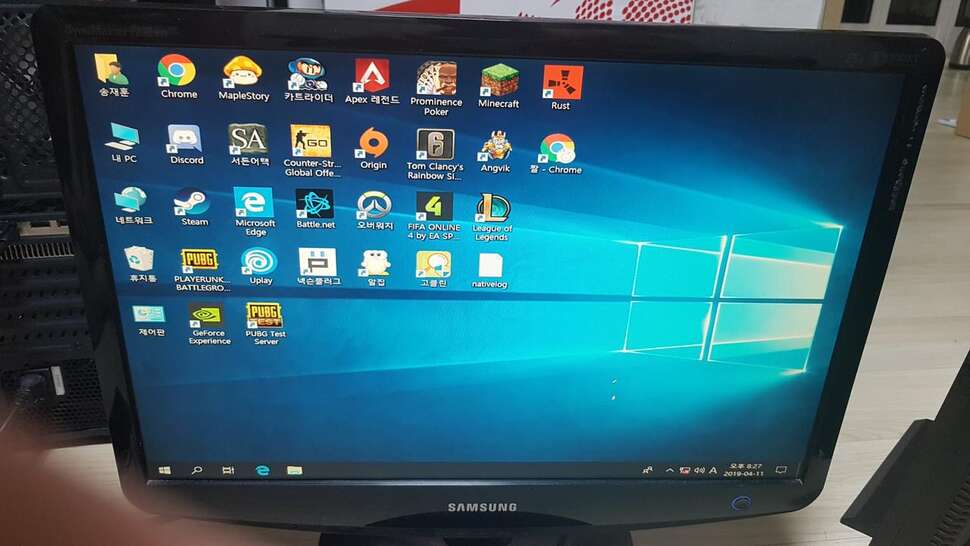Image resolution: width=970 pixels, height=546 pixels.
Task: Select the PUBG Test Server icon
Action: (x=265, y=324)
